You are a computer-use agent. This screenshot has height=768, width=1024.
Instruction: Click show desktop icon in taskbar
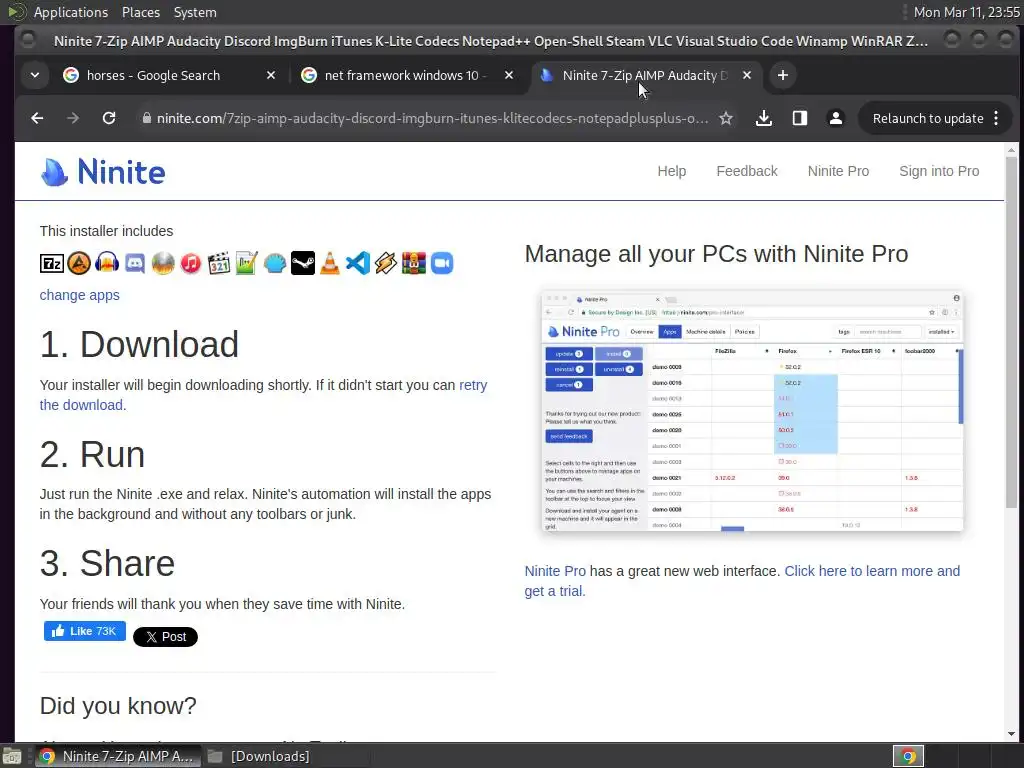point(12,756)
